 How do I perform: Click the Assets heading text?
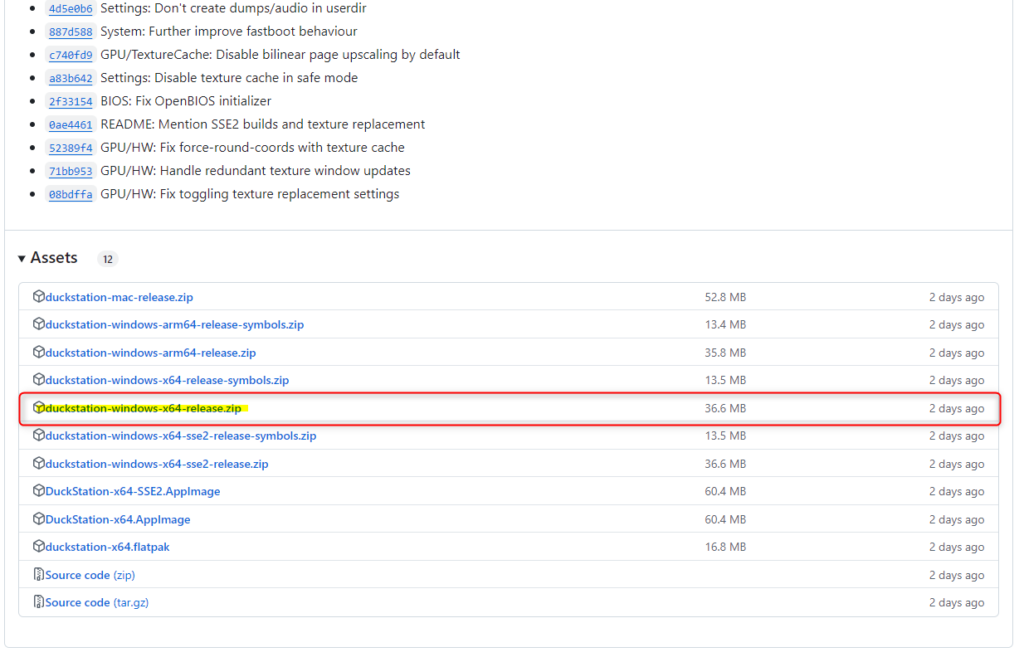(x=54, y=258)
